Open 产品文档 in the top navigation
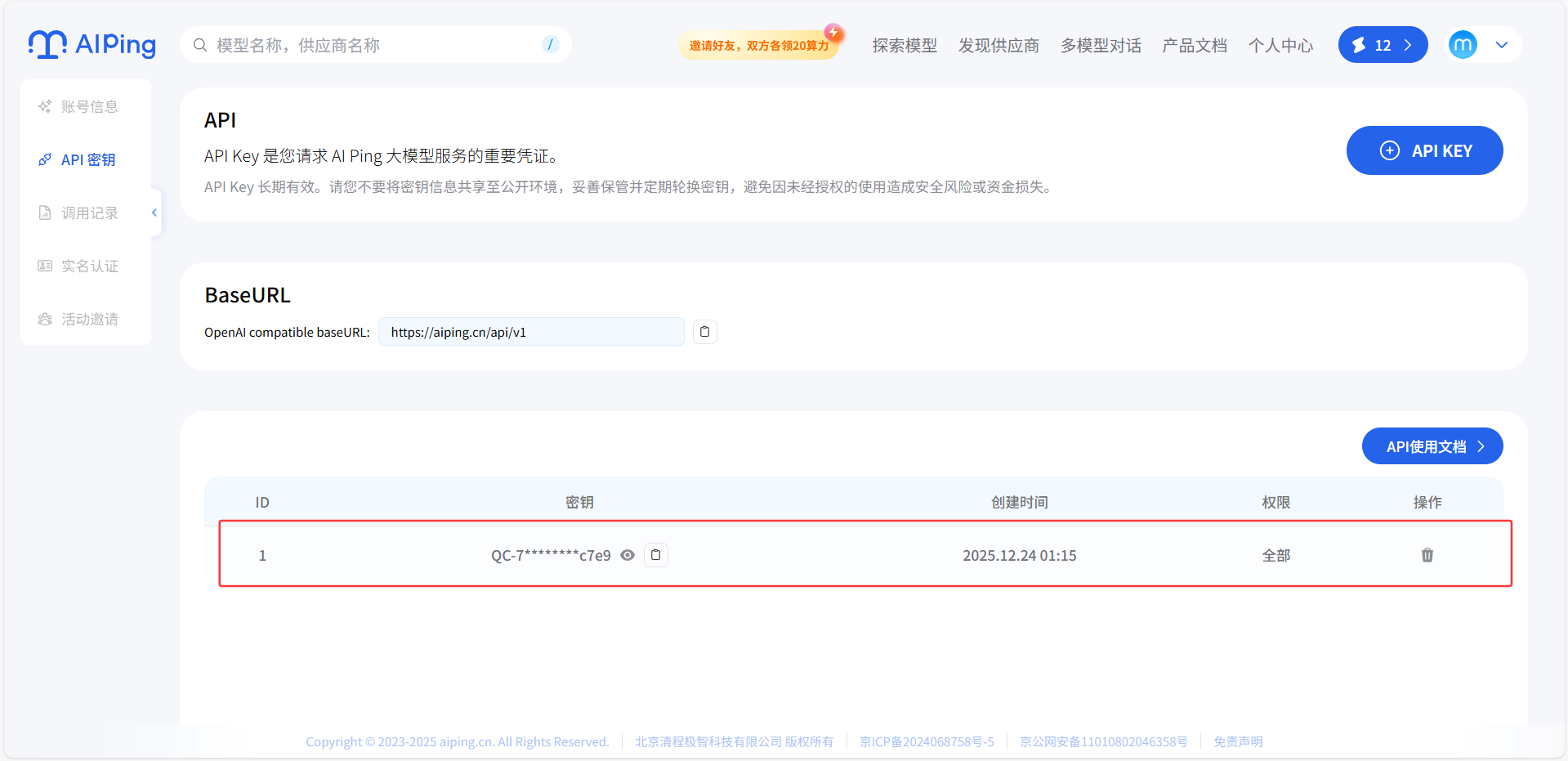The width and height of the screenshot is (1568, 761). (1195, 45)
